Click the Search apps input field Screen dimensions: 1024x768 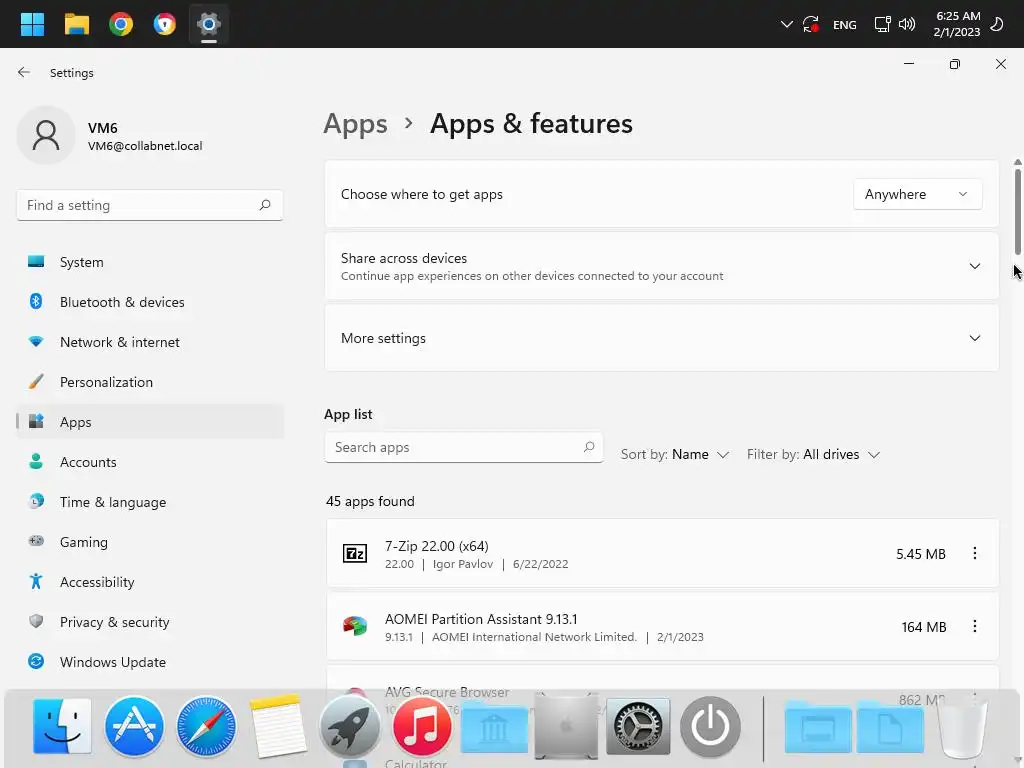(x=464, y=447)
